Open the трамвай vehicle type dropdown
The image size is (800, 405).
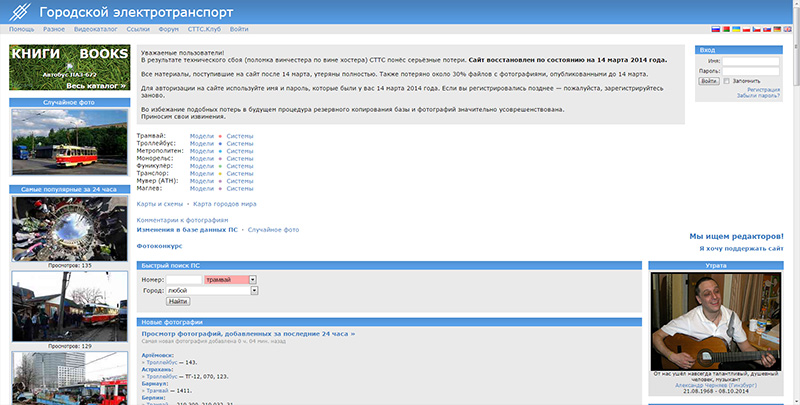(230, 280)
